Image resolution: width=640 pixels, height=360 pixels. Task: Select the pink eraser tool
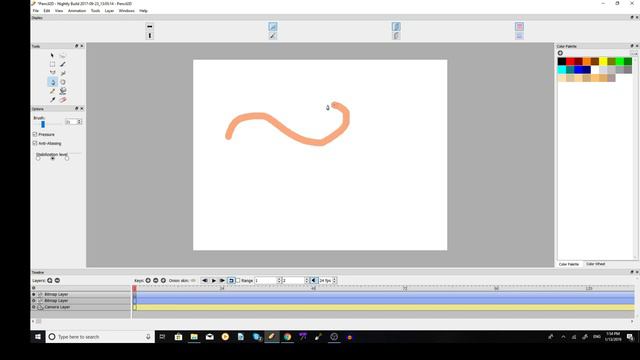[x=63, y=100]
